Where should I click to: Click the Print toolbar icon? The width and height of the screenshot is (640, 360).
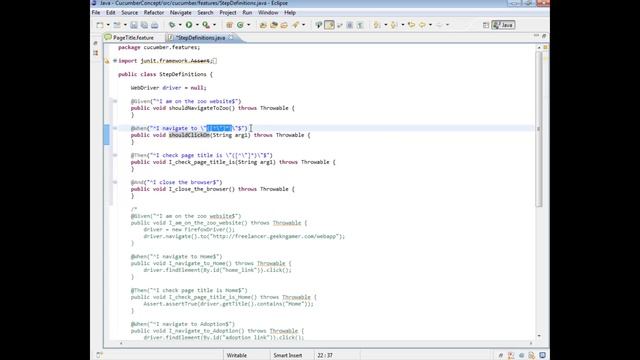point(155,25)
